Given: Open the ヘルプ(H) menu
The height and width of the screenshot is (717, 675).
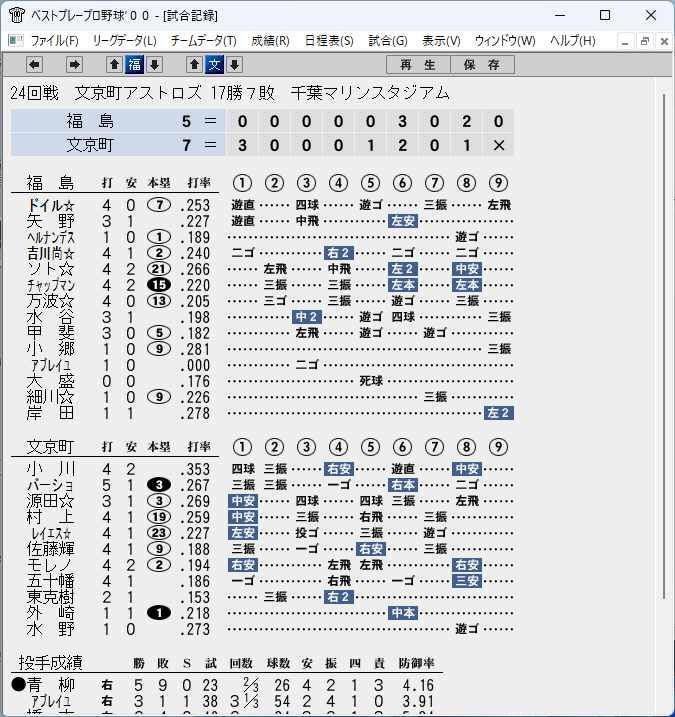Looking at the screenshot, I should coord(573,41).
